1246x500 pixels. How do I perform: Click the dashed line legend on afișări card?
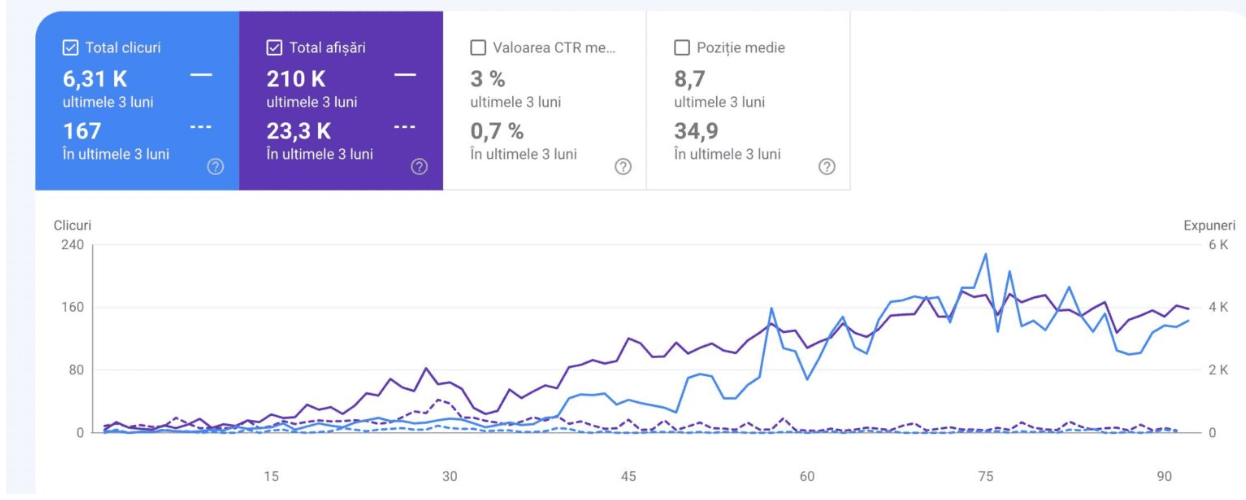[x=405, y=127]
